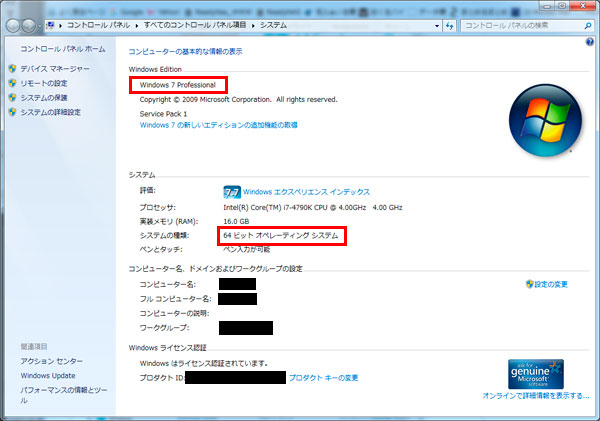Click the shield icon beside システムの保護
Viewport: 600px width, 421px height.
point(12,98)
